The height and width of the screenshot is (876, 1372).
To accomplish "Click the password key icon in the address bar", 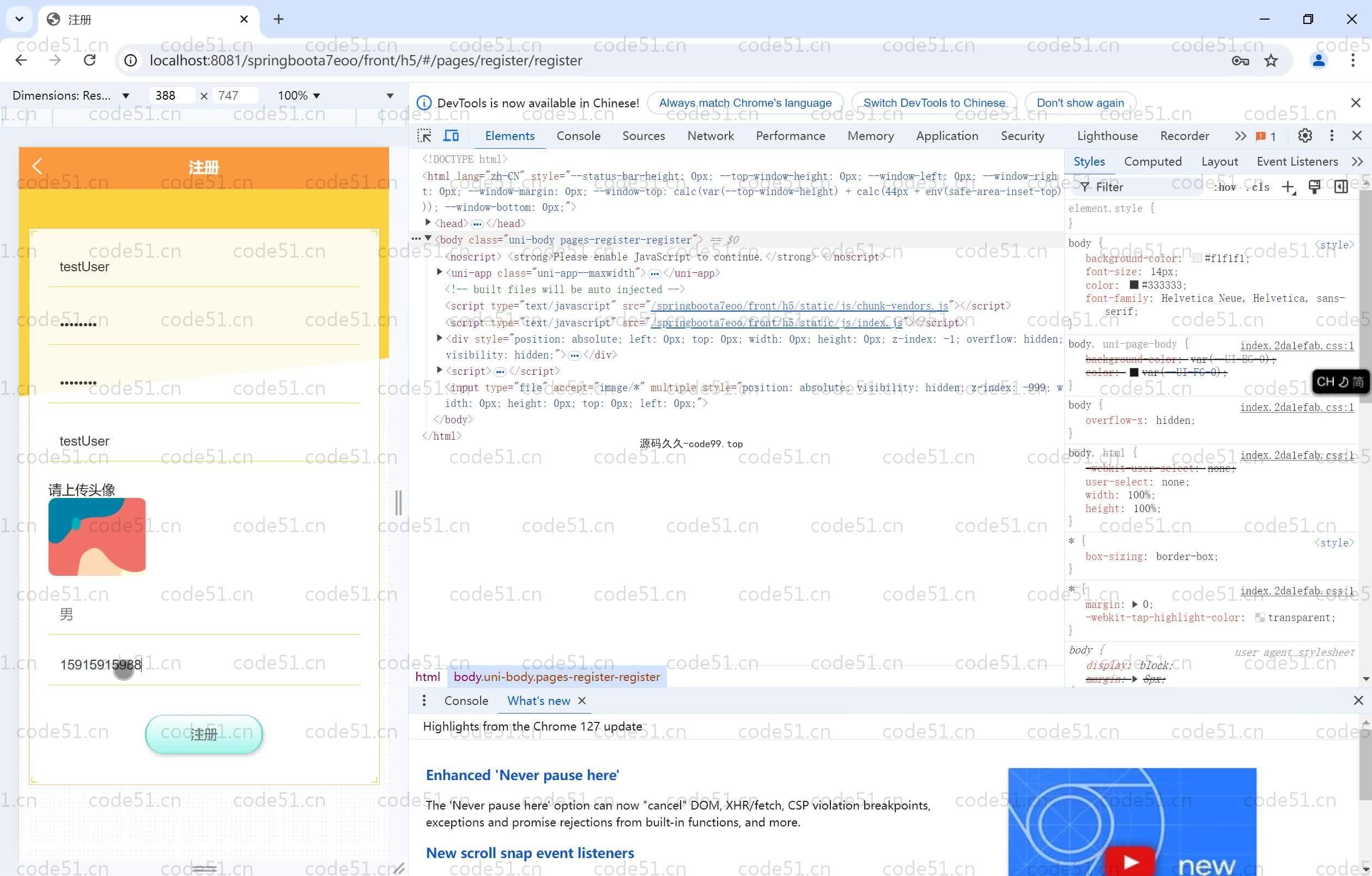I will point(1240,60).
